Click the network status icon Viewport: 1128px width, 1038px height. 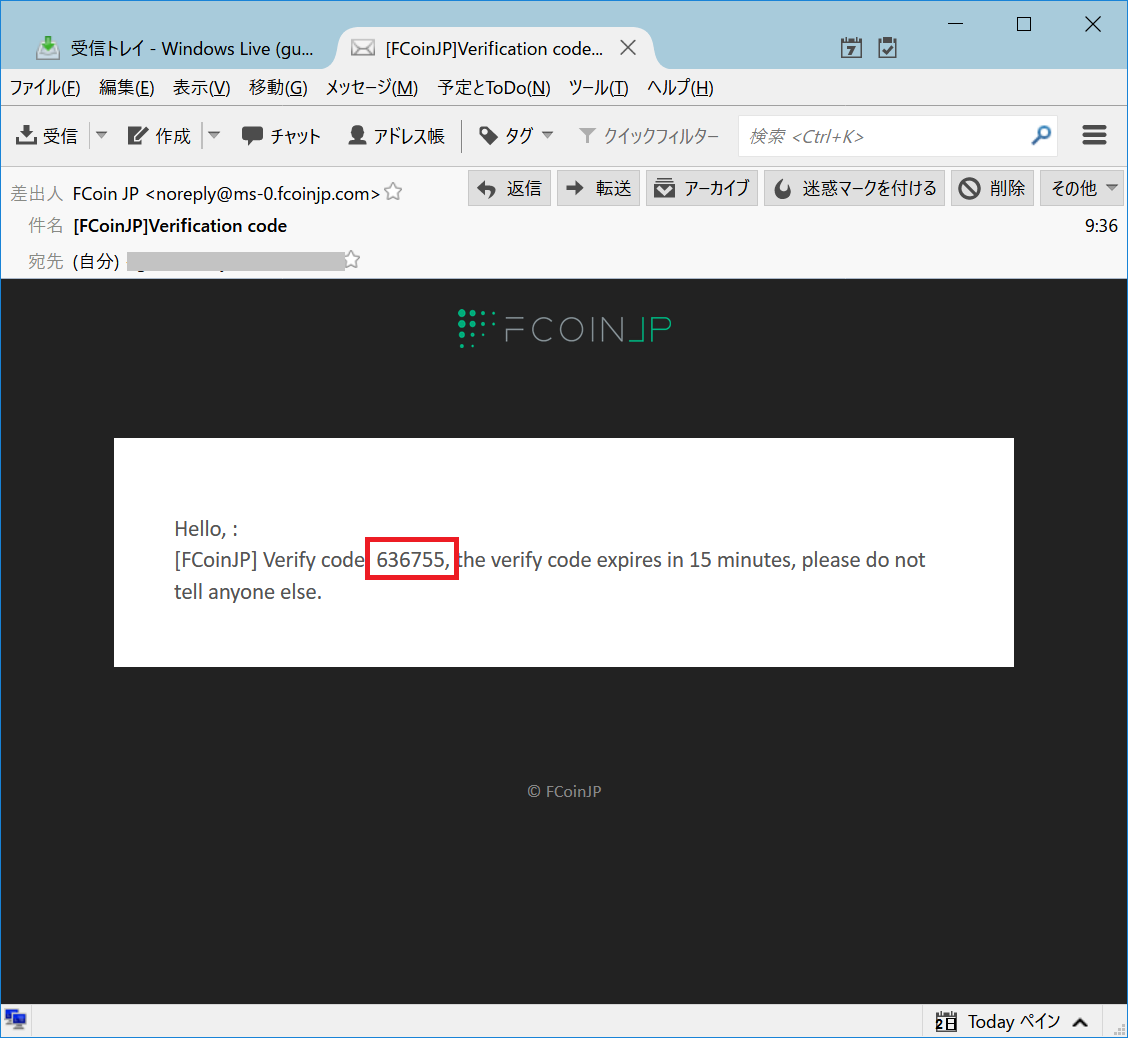pyautogui.click(x=15, y=1019)
